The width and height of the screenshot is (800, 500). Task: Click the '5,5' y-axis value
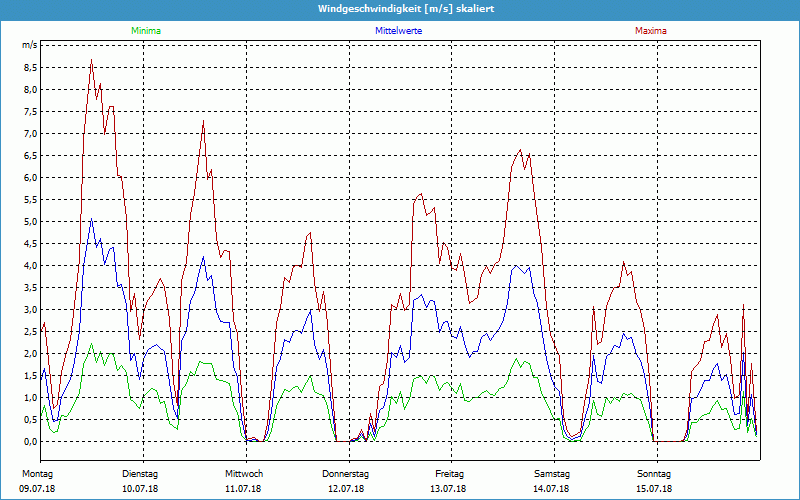click(31, 199)
